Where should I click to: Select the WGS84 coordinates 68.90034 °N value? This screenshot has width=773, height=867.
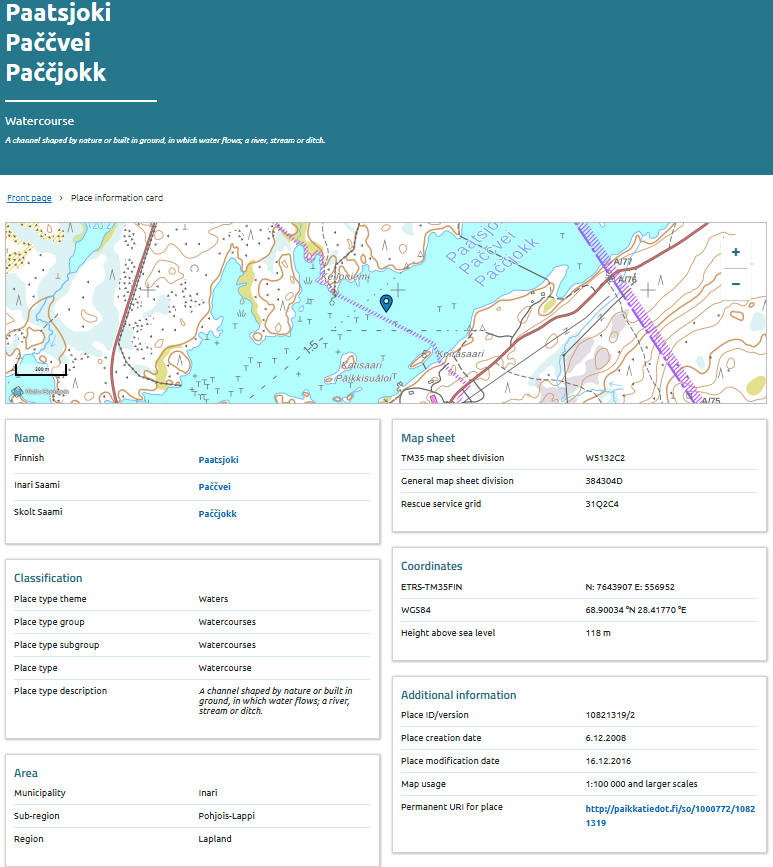(x=636, y=610)
